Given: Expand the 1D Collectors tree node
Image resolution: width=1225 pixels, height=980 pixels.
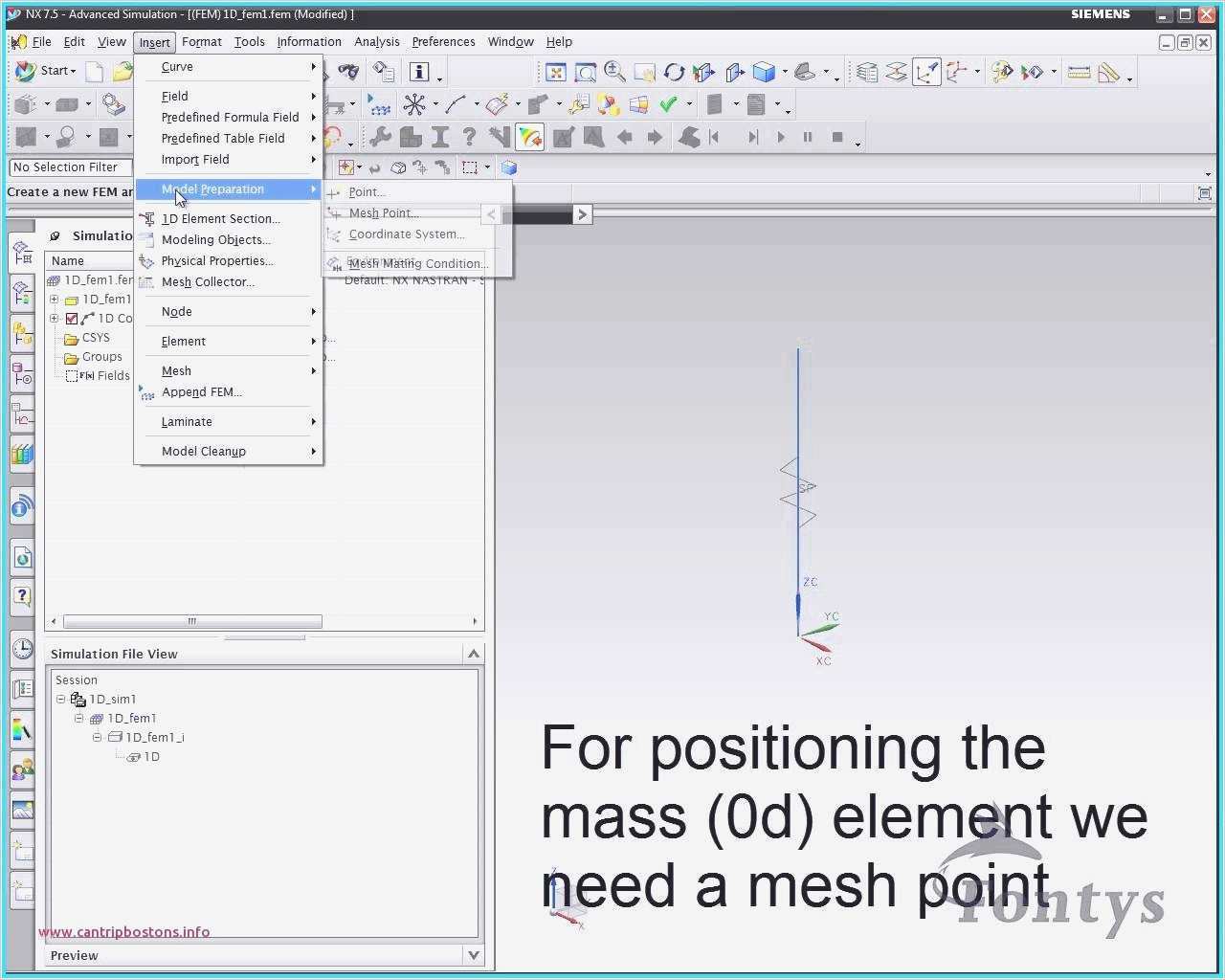Looking at the screenshot, I should pyautogui.click(x=55, y=319).
